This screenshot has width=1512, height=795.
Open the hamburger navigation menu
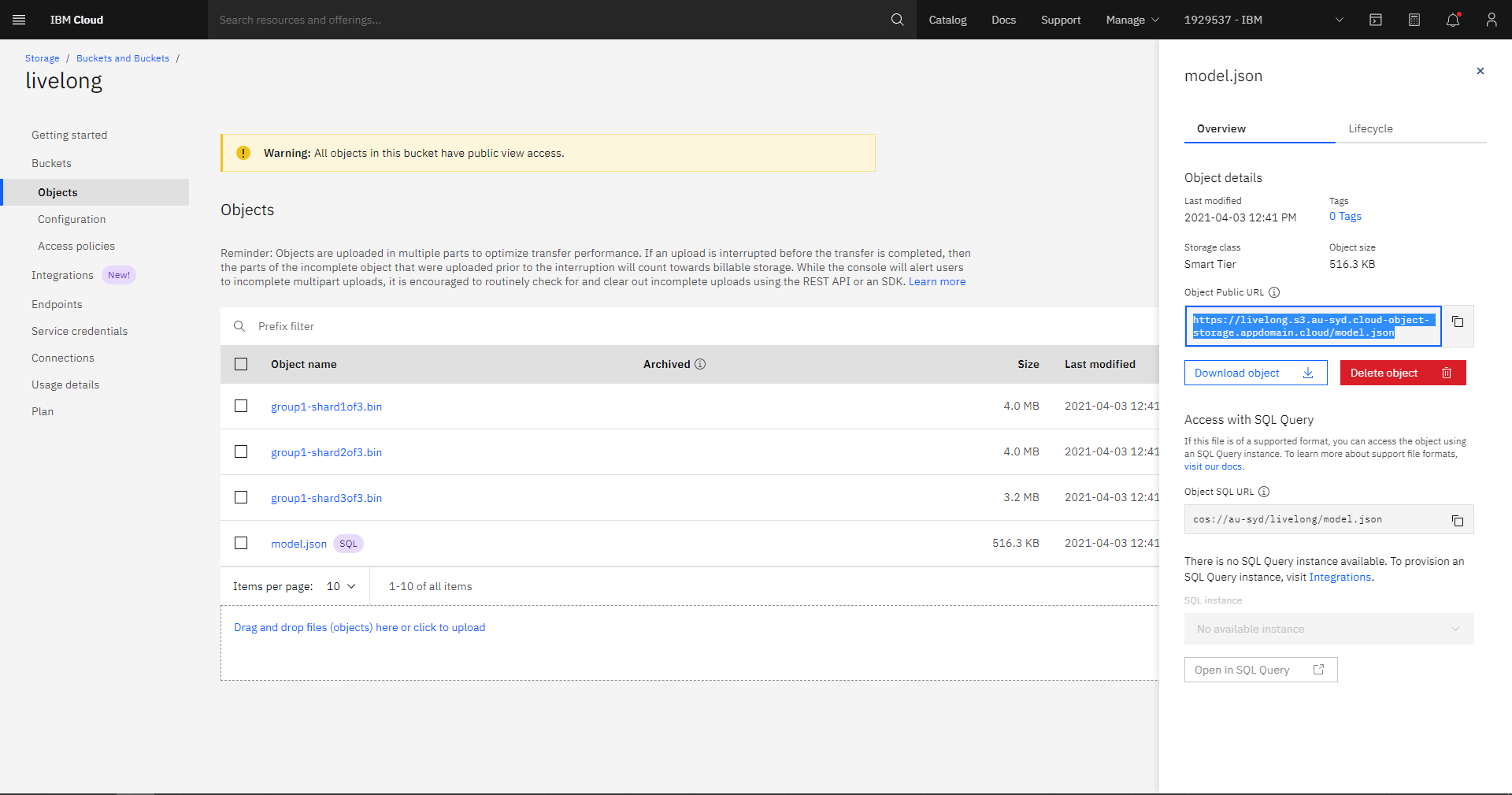20,20
